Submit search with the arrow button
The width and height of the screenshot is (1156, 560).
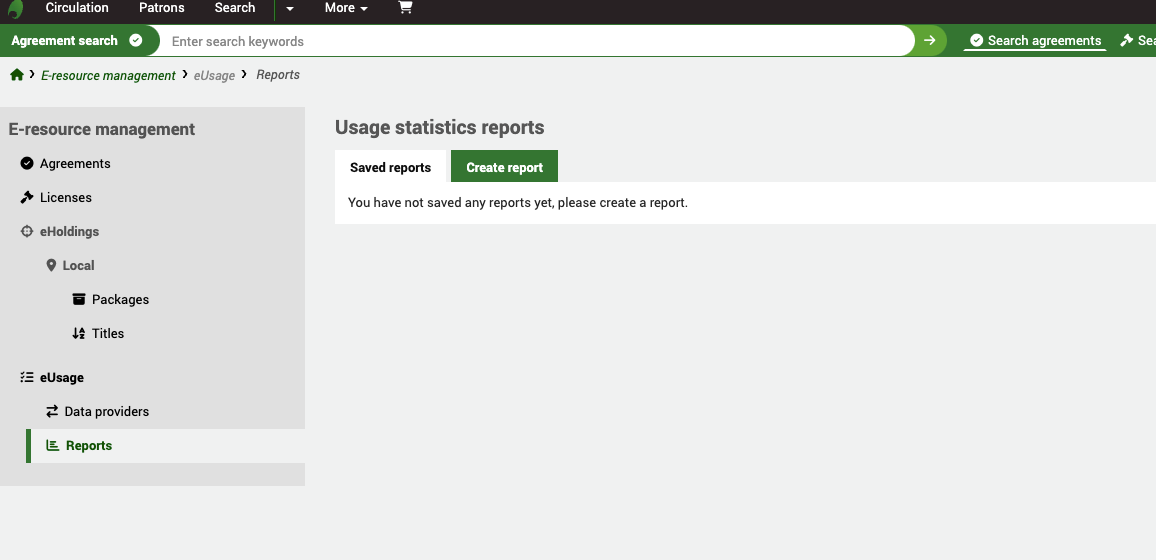coord(929,41)
